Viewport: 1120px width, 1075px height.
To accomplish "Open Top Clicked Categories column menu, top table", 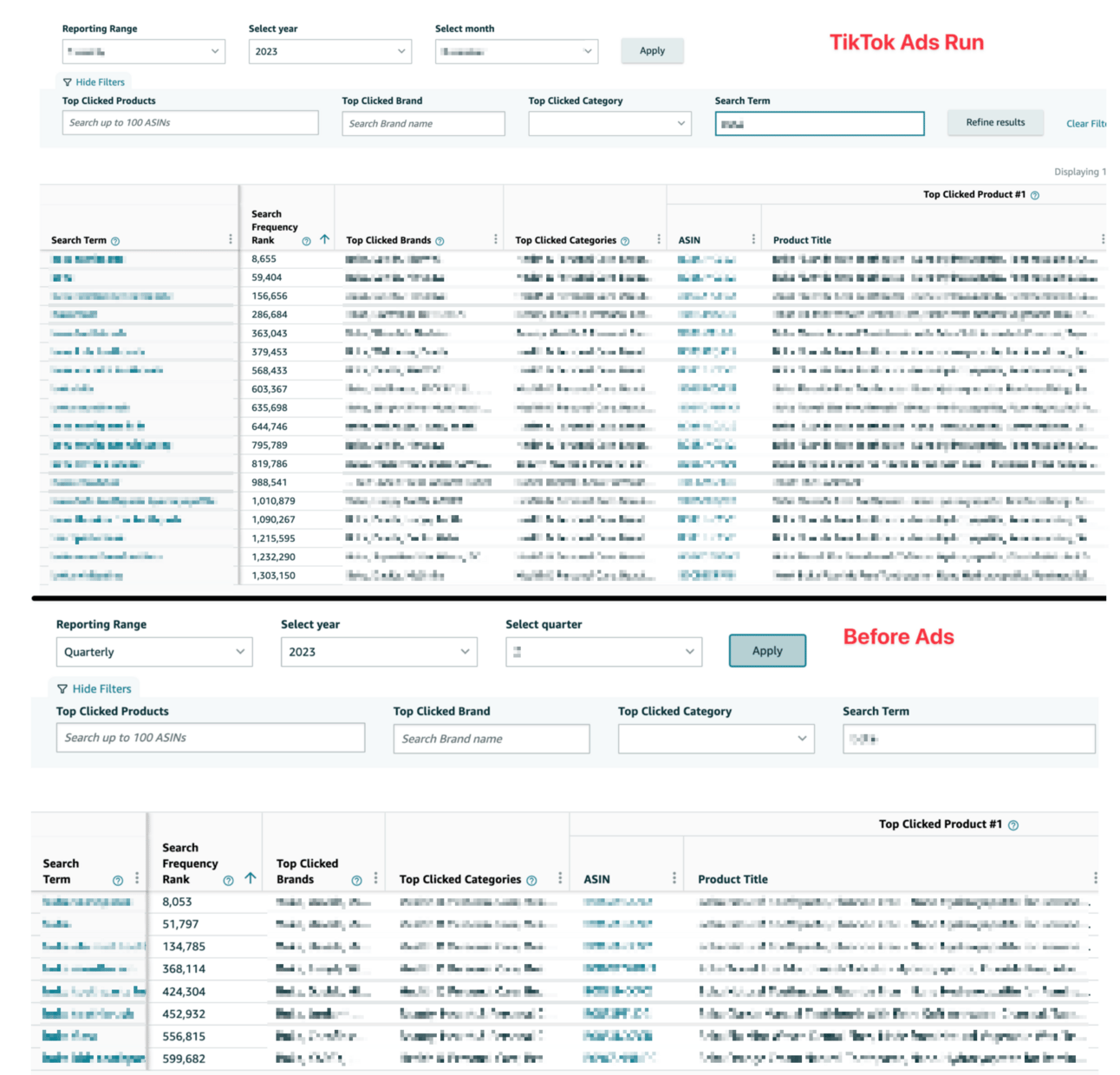I will coord(658,239).
